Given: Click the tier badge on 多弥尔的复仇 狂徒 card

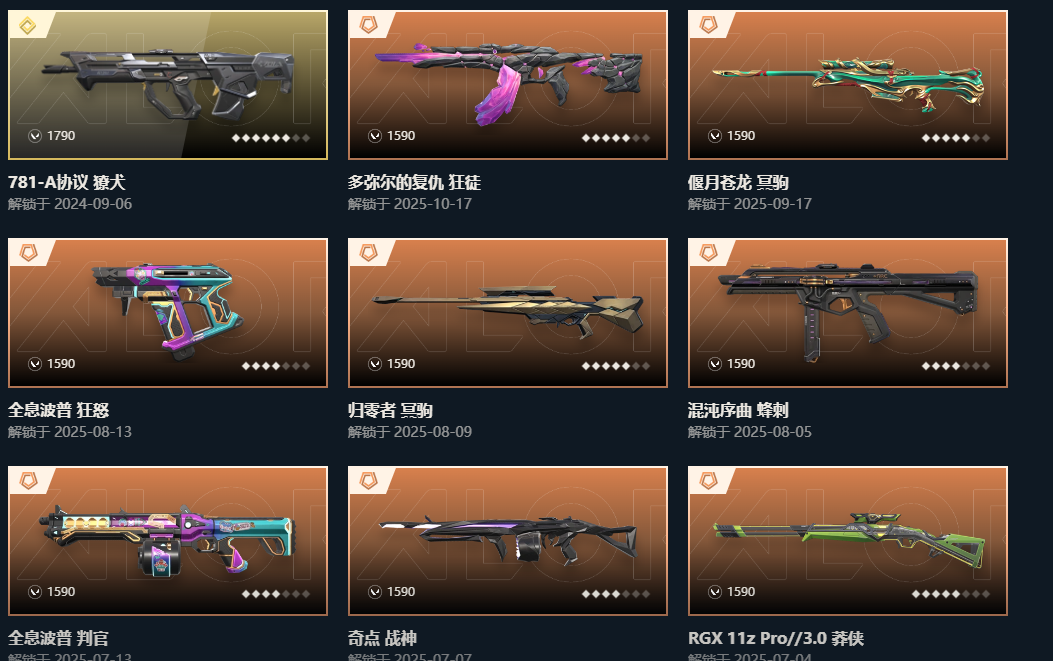Looking at the screenshot, I should pyautogui.click(x=368, y=26).
